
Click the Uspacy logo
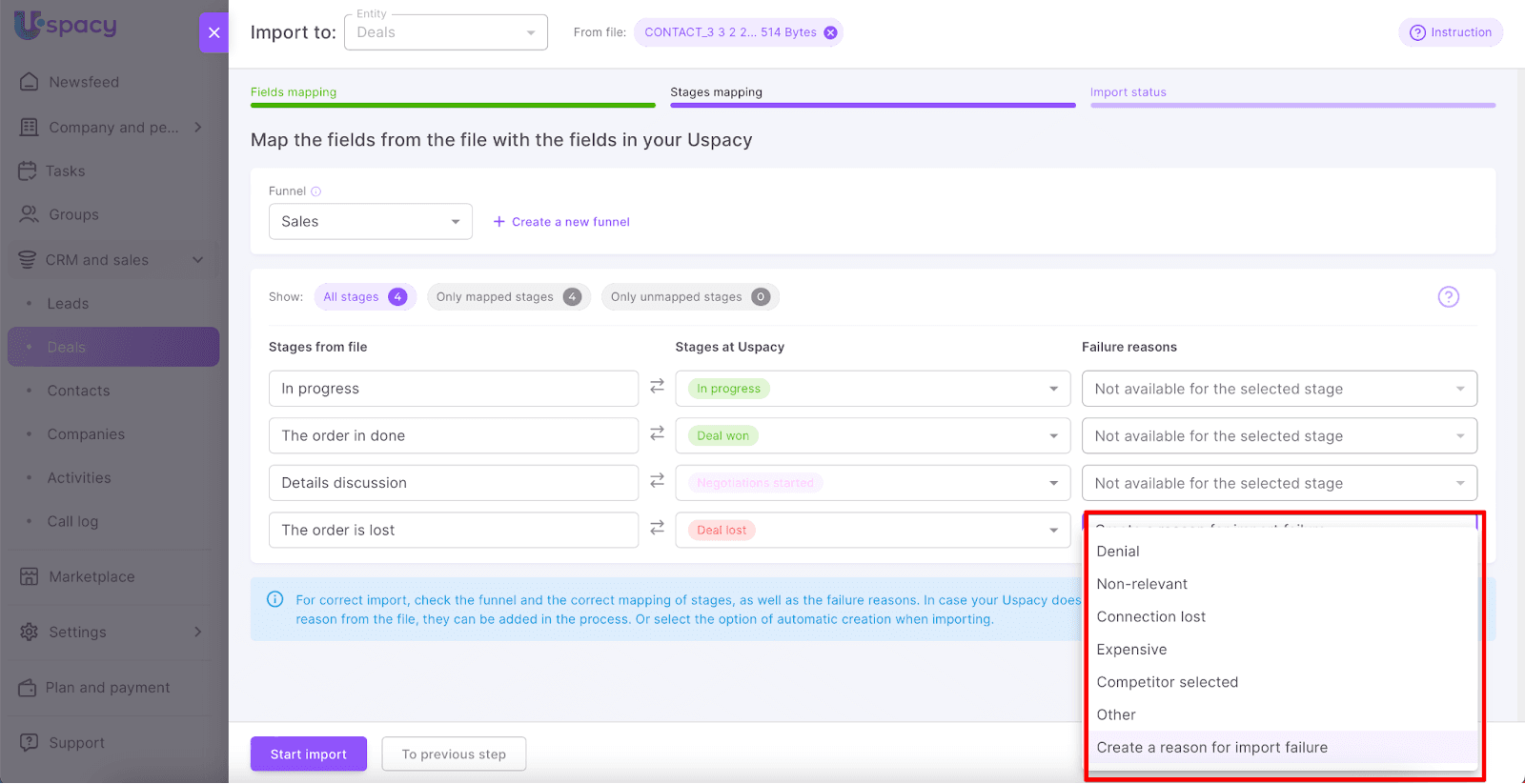(65, 25)
